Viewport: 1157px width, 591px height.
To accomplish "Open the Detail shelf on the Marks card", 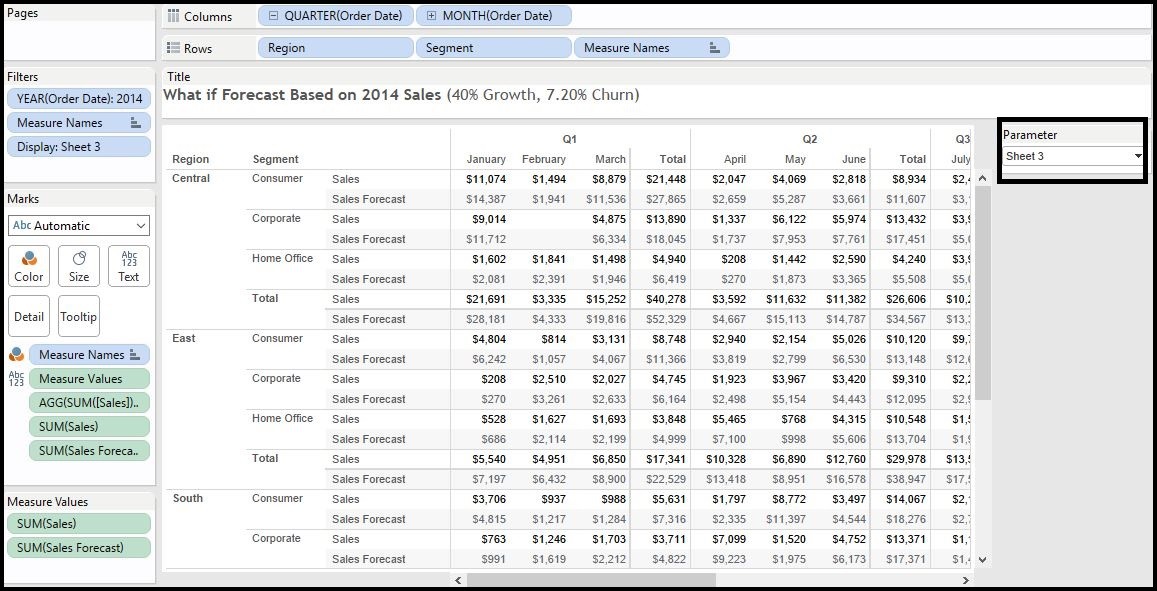I will [28, 316].
